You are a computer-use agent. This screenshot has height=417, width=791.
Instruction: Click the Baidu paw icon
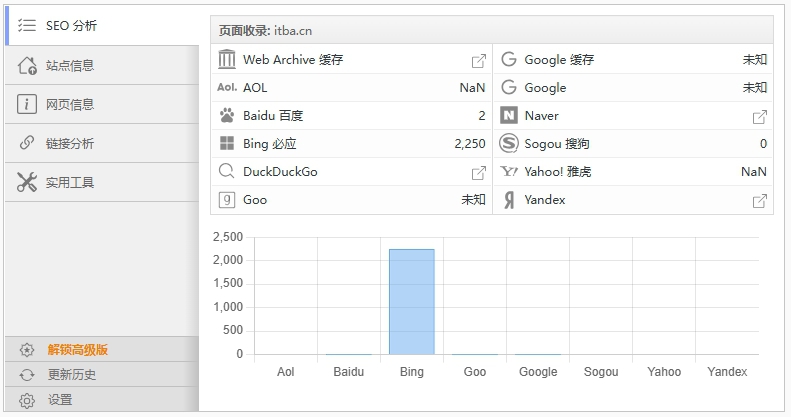(x=227, y=115)
